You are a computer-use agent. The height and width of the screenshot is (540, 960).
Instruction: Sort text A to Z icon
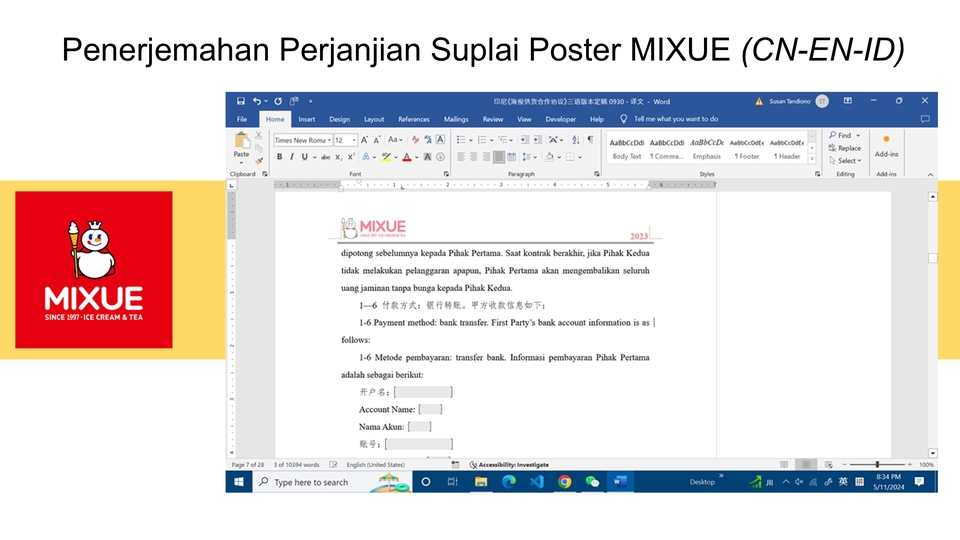point(576,140)
